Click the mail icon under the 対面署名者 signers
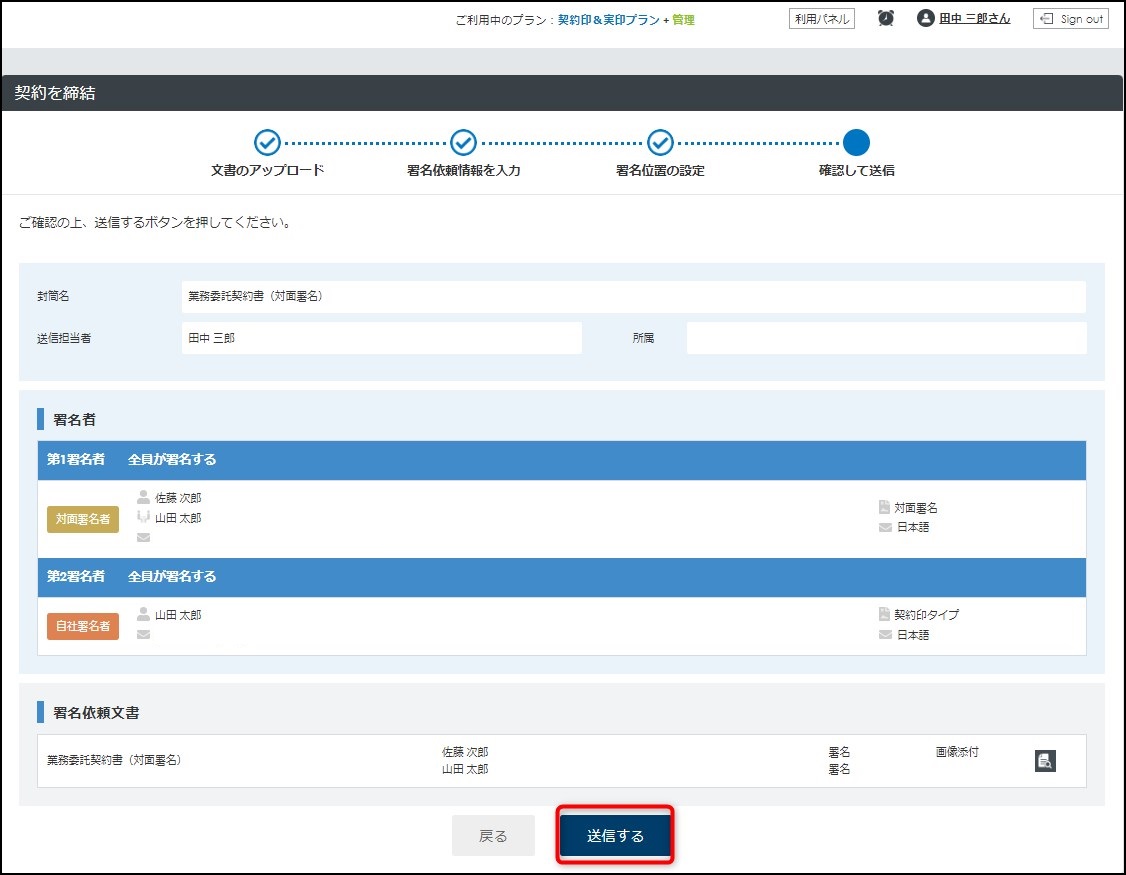The width and height of the screenshot is (1126, 875). point(142,538)
